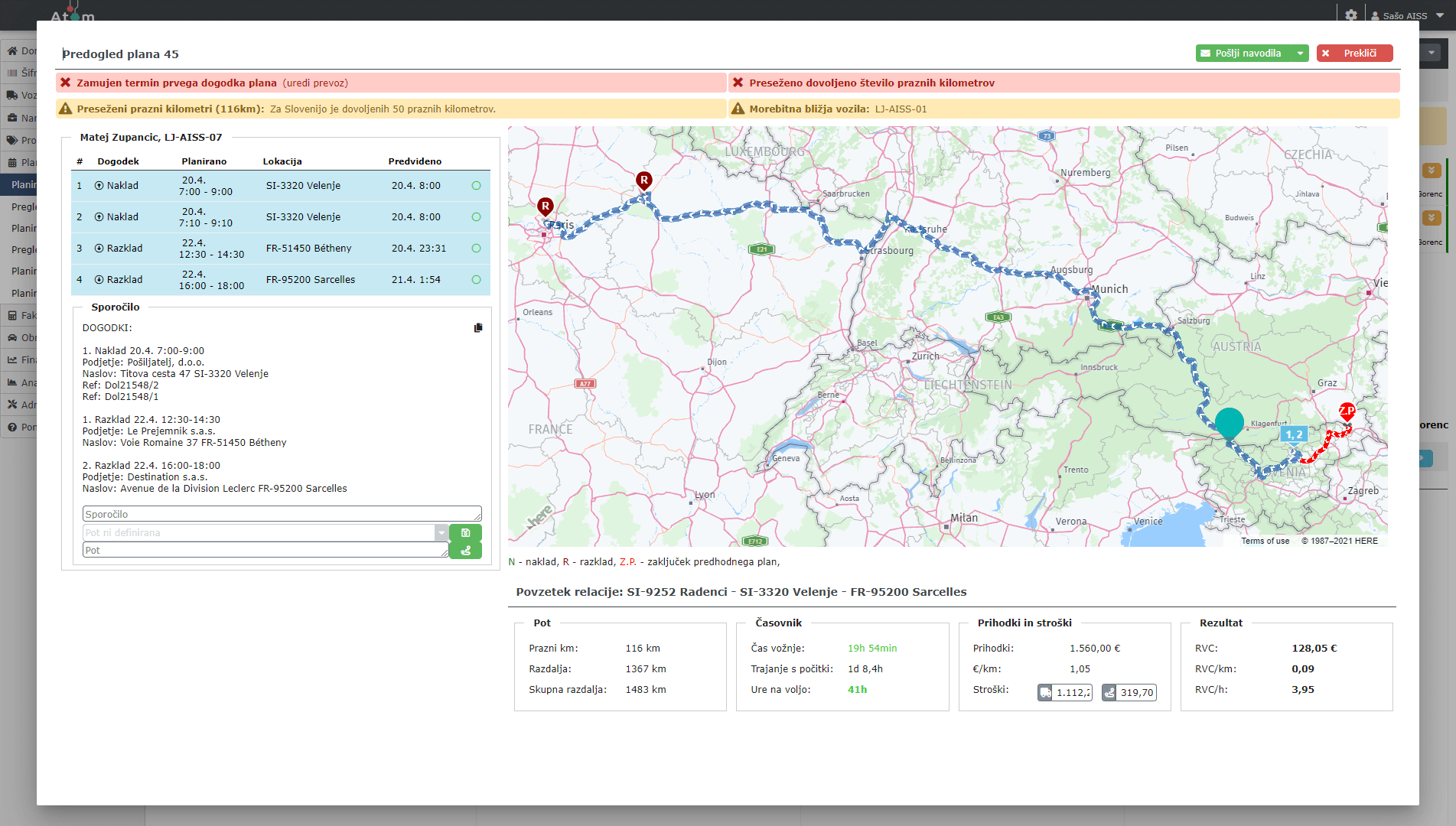The image size is (1456, 826).
Task: Click the route cost icon next to 319,70
Action: pos(1109,692)
